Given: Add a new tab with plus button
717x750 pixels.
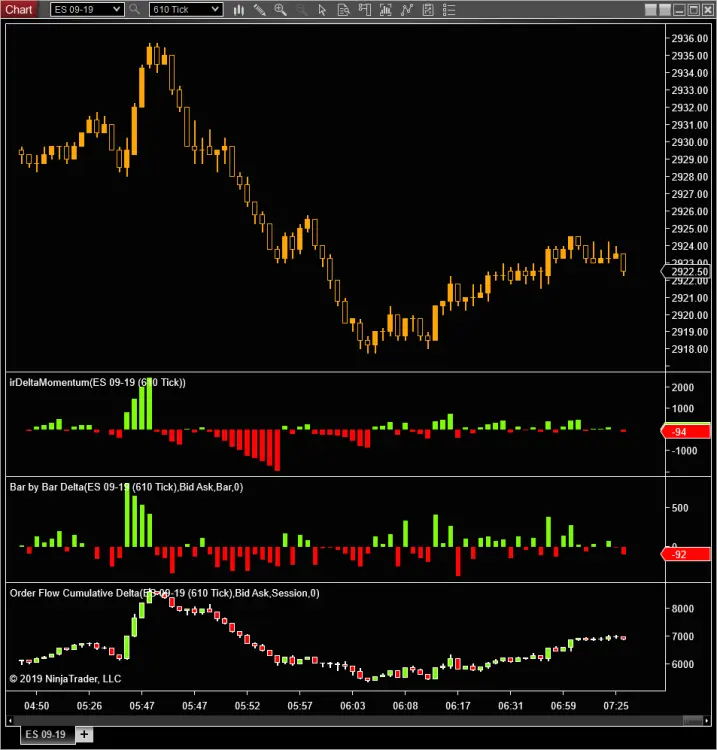Looking at the screenshot, I should (84, 734).
